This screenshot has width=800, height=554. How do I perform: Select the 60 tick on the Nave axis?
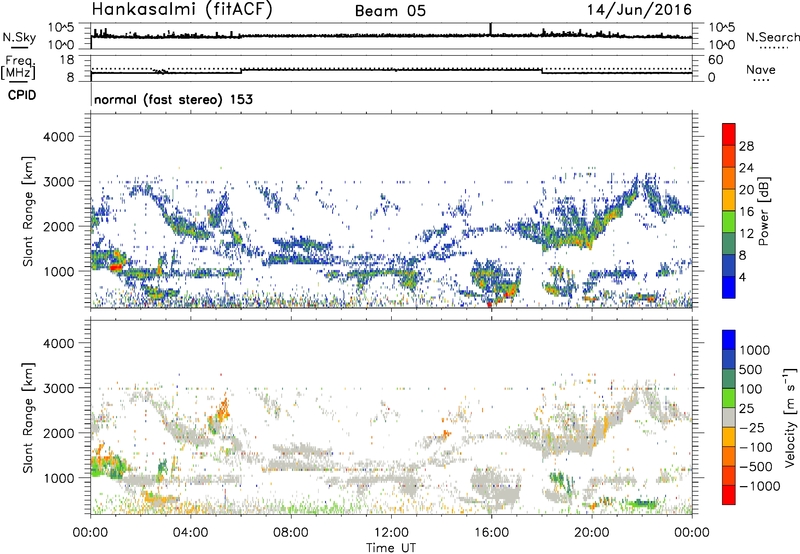click(715, 60)
